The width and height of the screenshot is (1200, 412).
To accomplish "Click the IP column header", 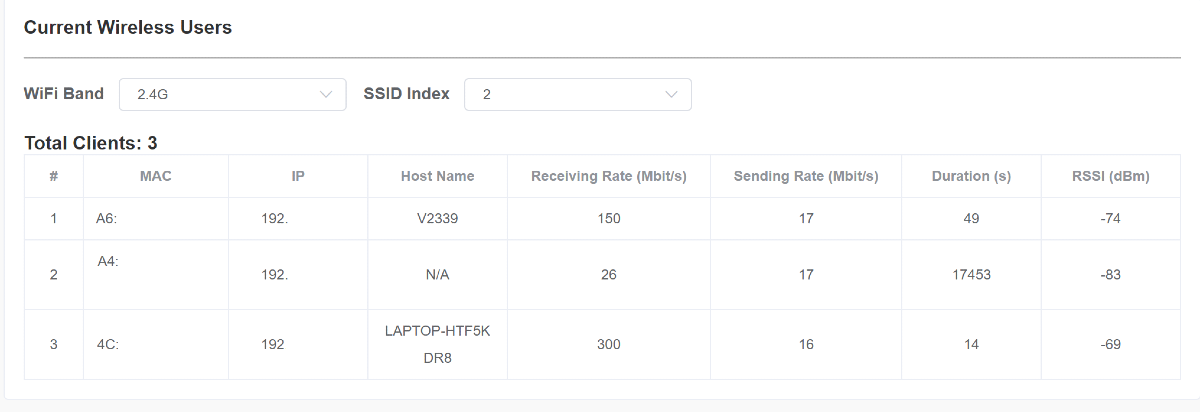I will click(x=298, y=176).
